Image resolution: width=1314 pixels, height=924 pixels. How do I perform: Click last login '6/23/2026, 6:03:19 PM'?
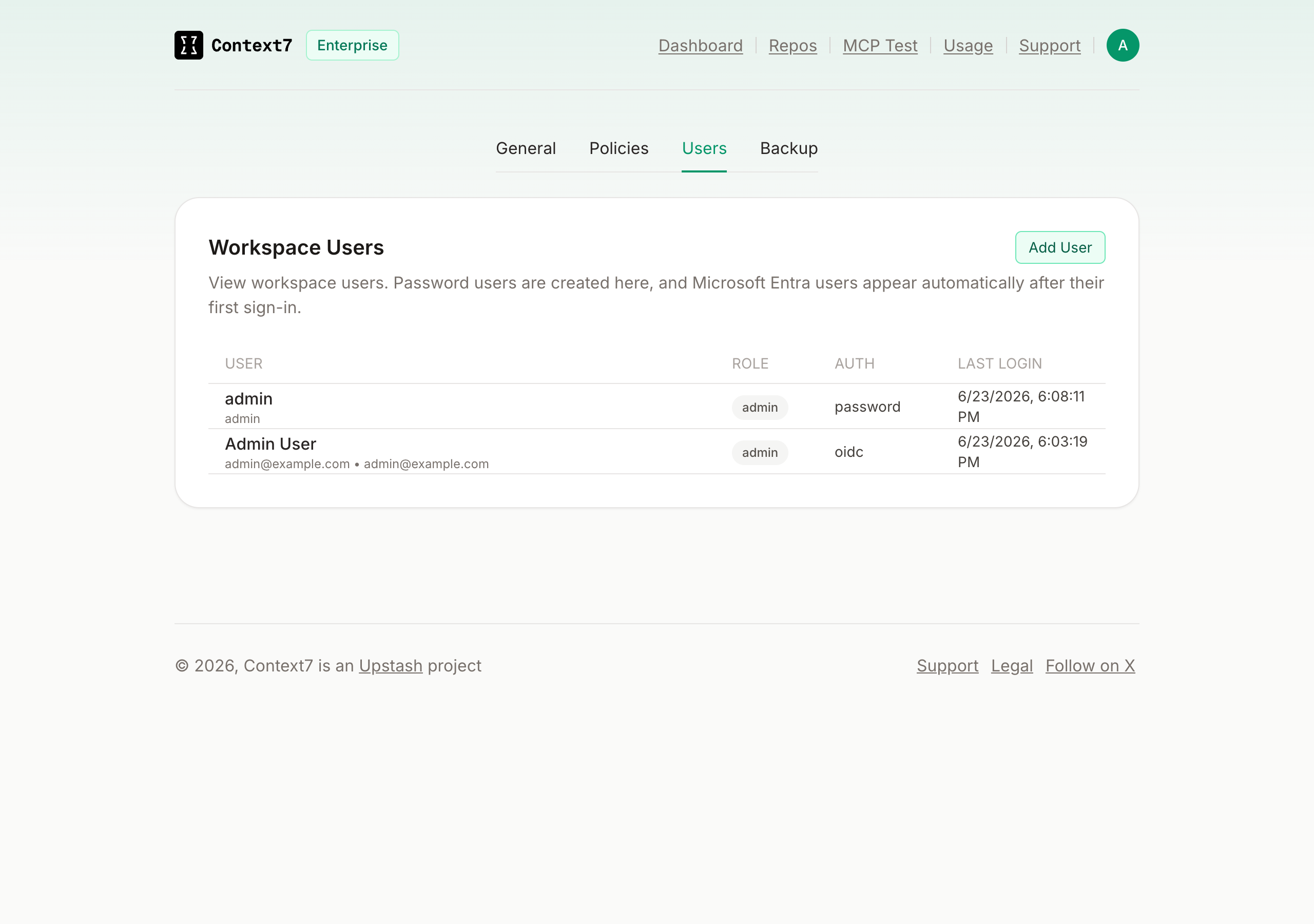click(x=1022, y=452)
